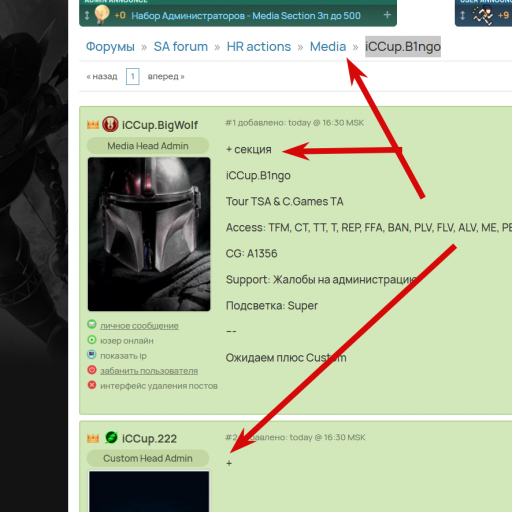Expand the admin announce with plus sign
This screenshot has height=512, width=512.
click(387, 15)
